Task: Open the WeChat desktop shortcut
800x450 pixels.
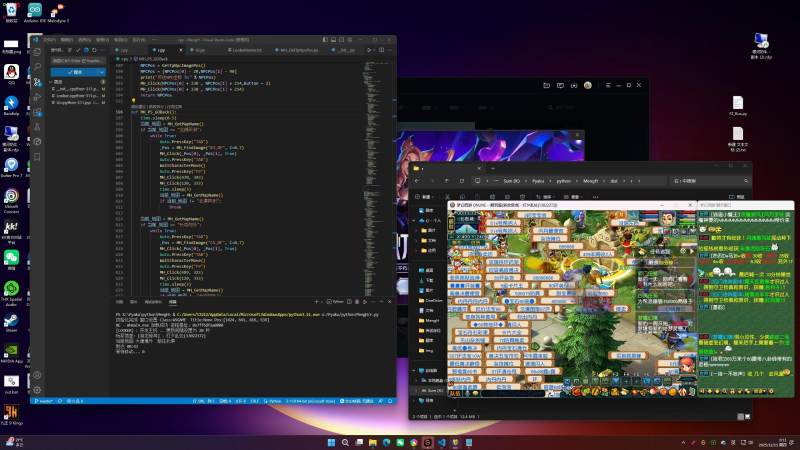Action: 11,258
